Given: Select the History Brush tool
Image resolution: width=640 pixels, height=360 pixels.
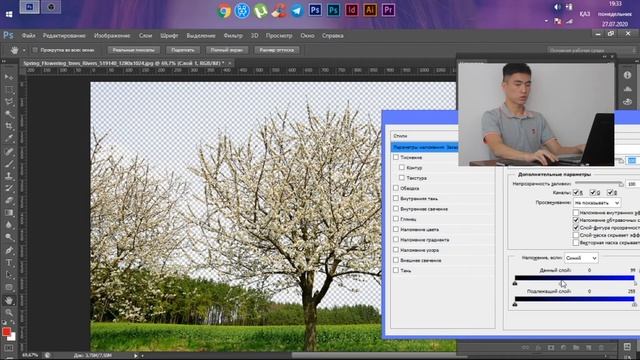Looking at the screenshot, I should pos(9,188).
